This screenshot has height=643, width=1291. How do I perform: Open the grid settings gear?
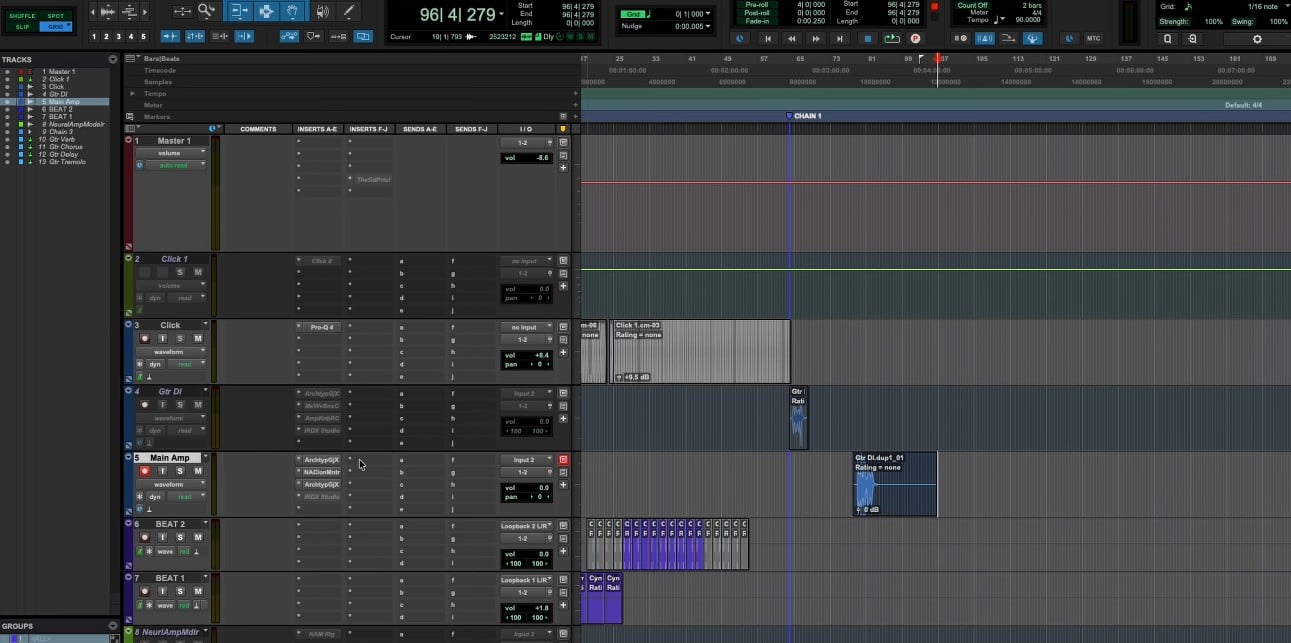1257,38
